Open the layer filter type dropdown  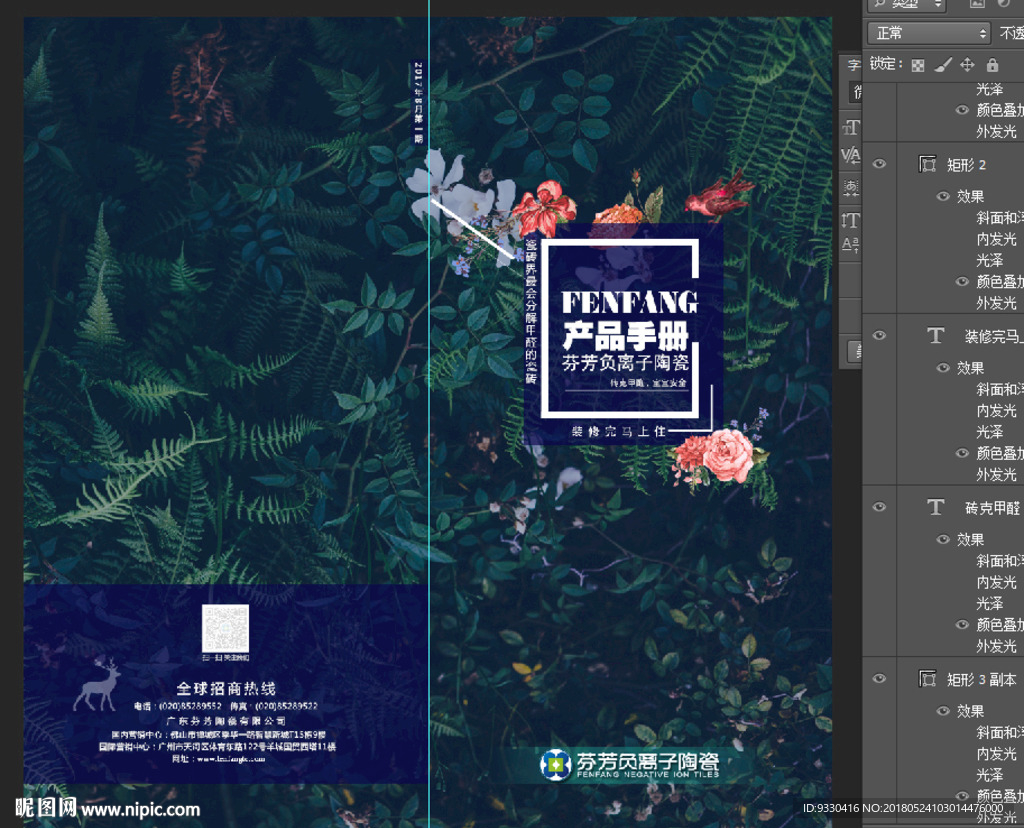(x=907, y=5)
